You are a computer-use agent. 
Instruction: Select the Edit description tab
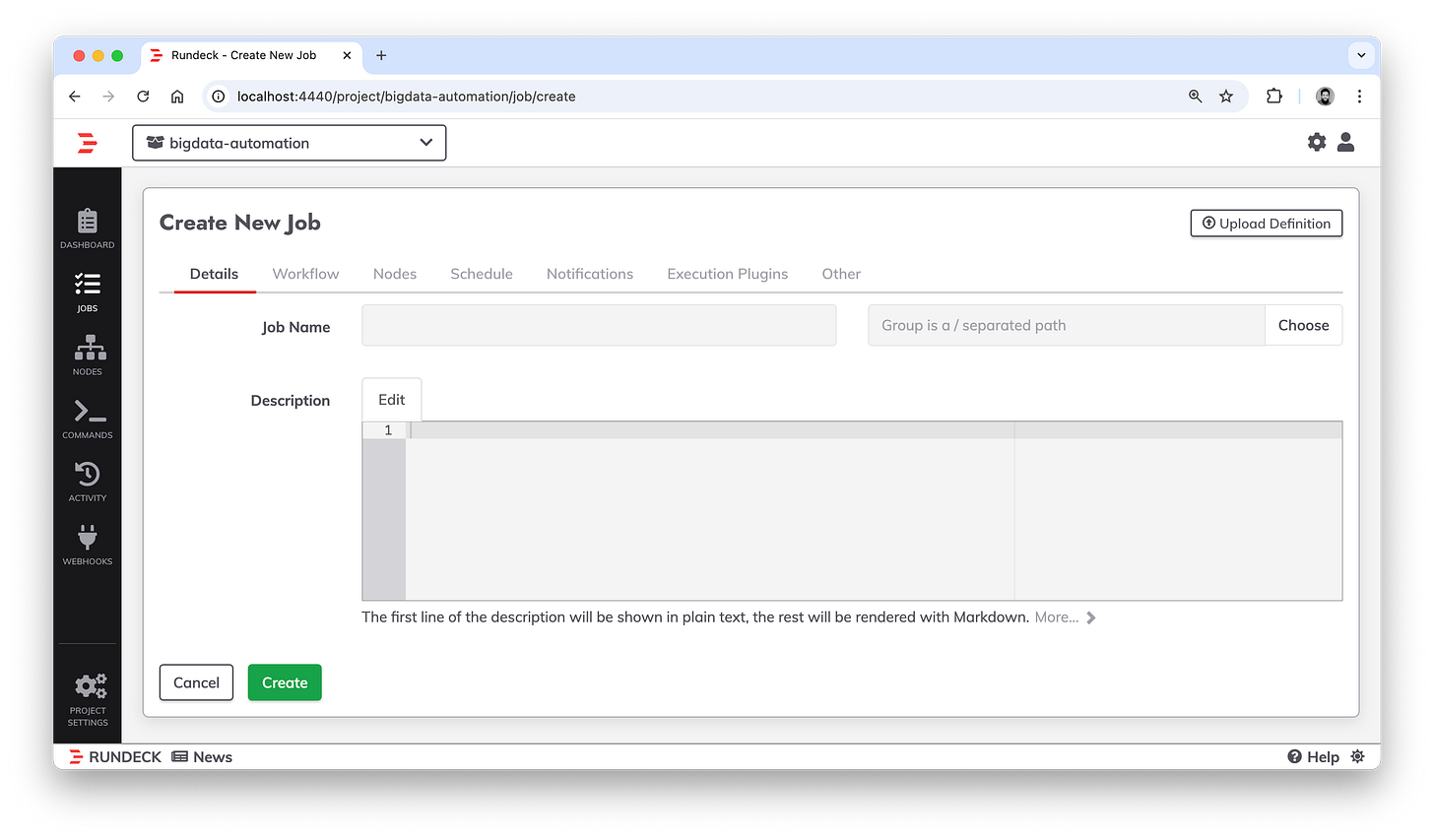[391, 400]
